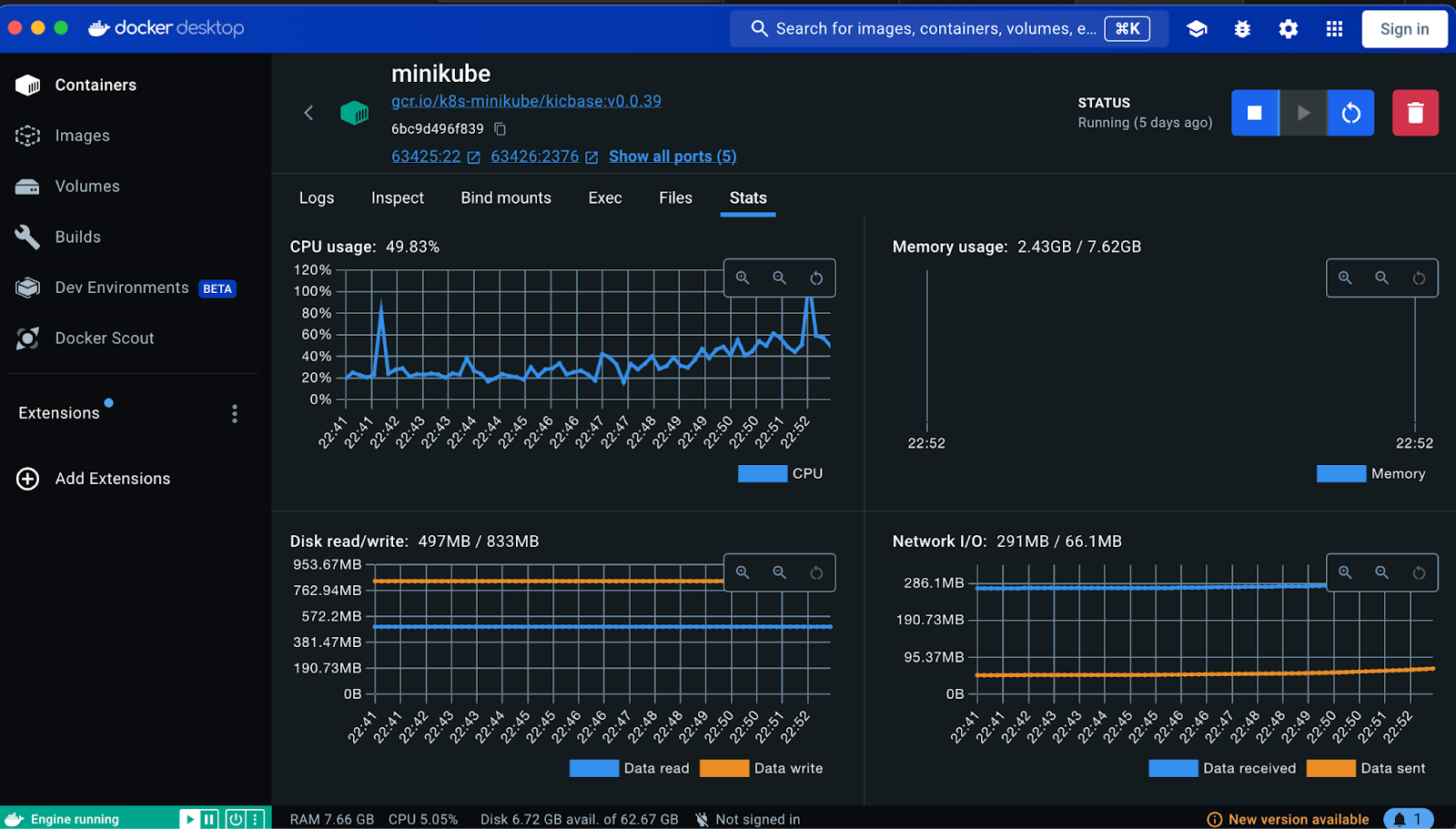Click the Not signed in status
The width and height of the screenshot is (1456, 829).
[747, 819]
